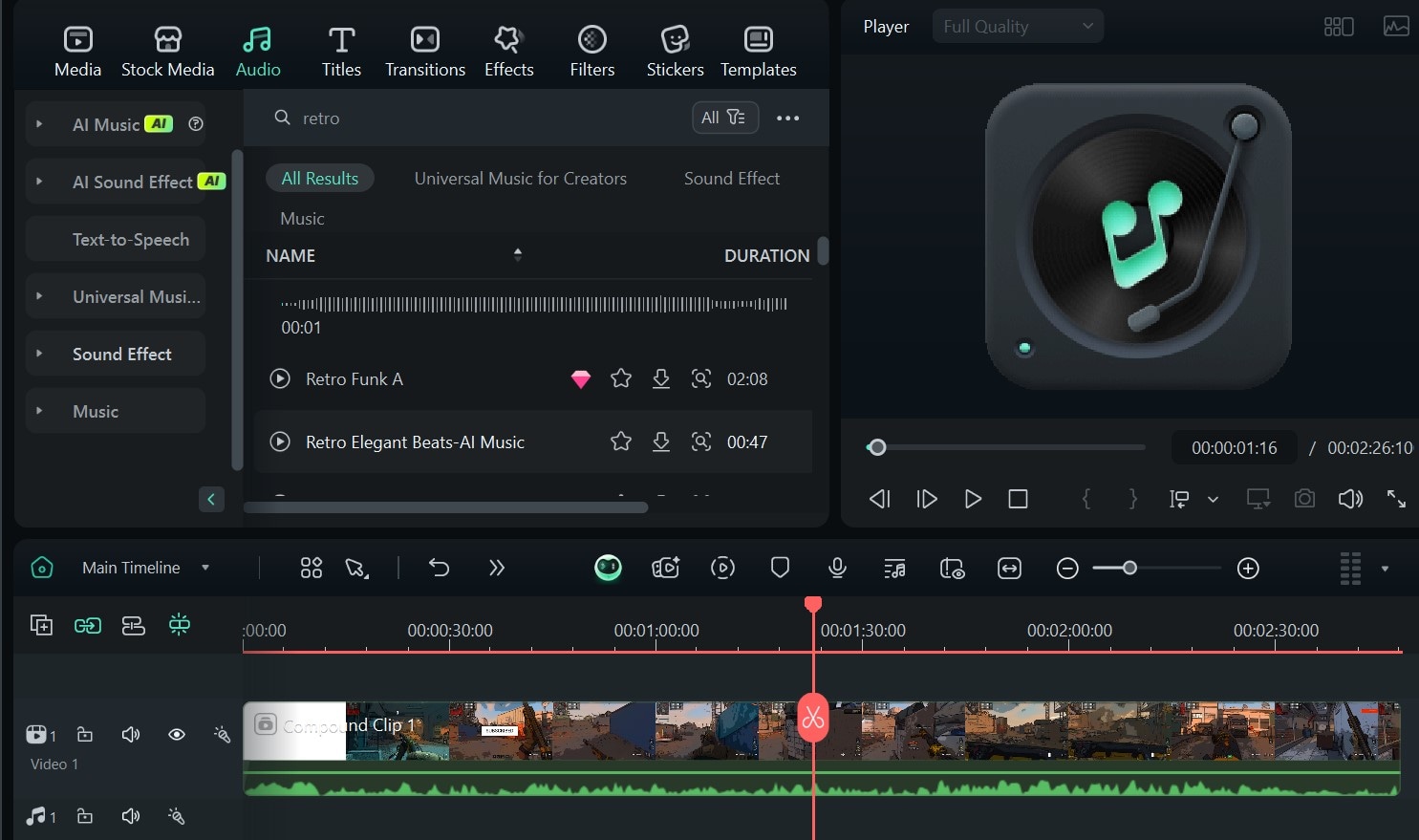Filter results by Music
The height and width of the screenshot is (840, 1419).
click(x=302, y=219)
